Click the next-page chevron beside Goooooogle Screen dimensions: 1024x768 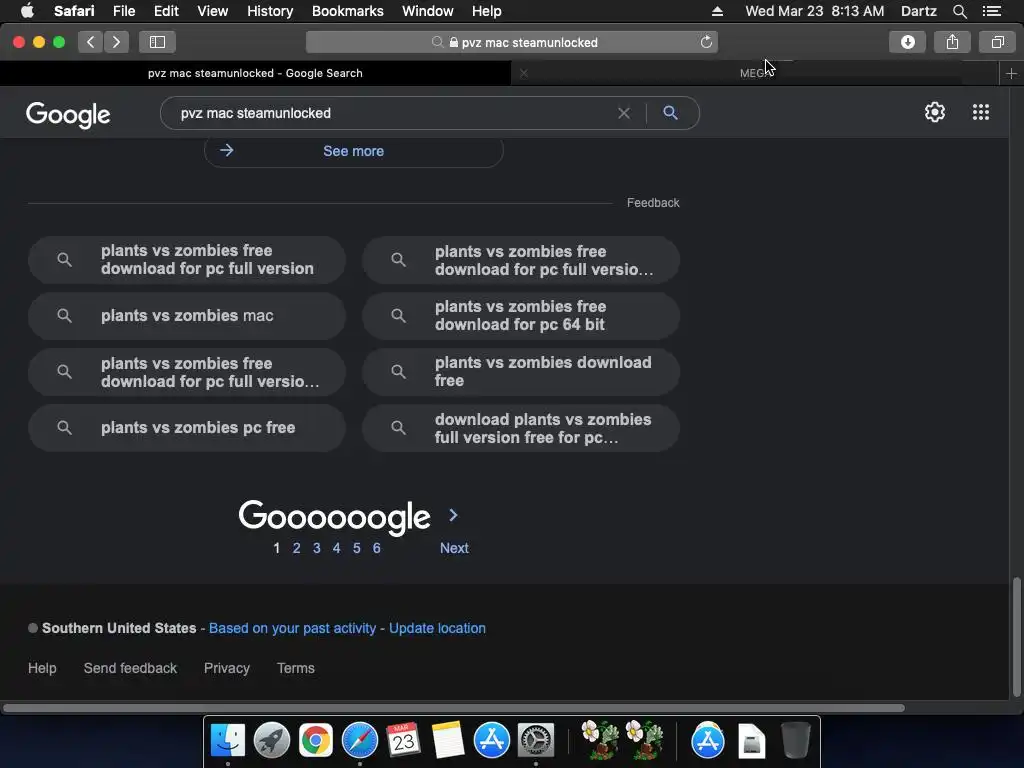point(453,515)
